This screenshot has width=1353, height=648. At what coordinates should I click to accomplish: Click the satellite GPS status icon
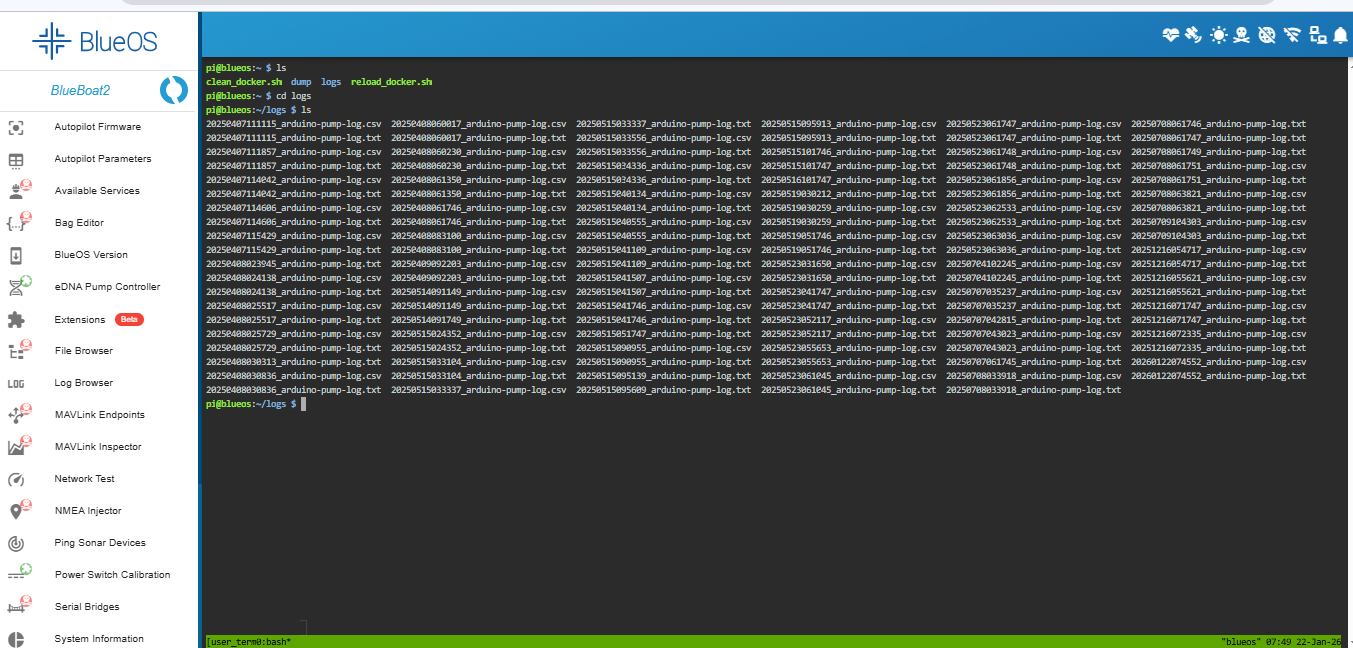(1192, 35)
